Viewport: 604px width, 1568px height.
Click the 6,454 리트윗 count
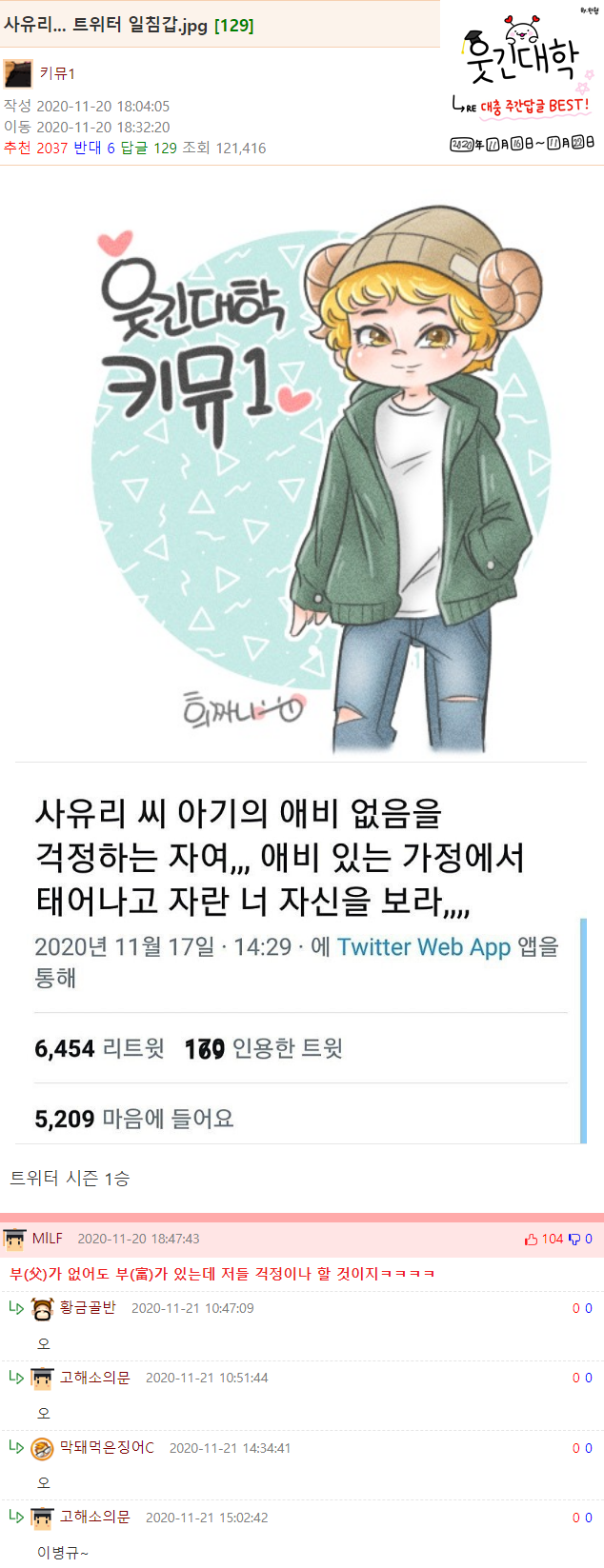pos(99,1048)
